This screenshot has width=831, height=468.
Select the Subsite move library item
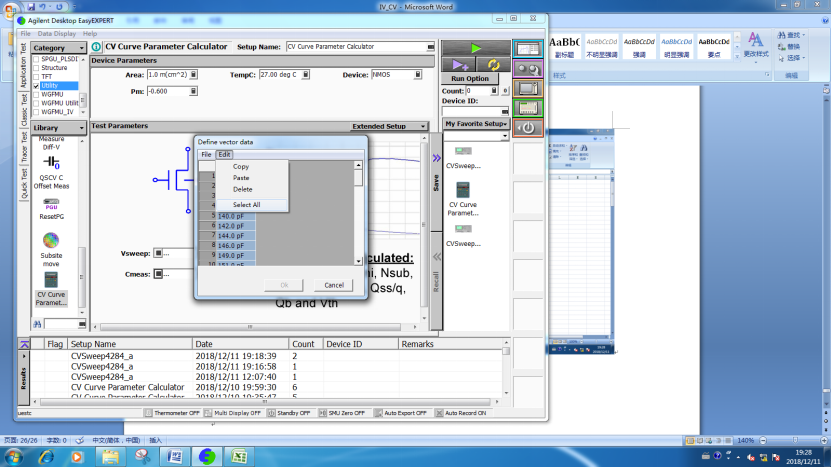tap(51, 250)
